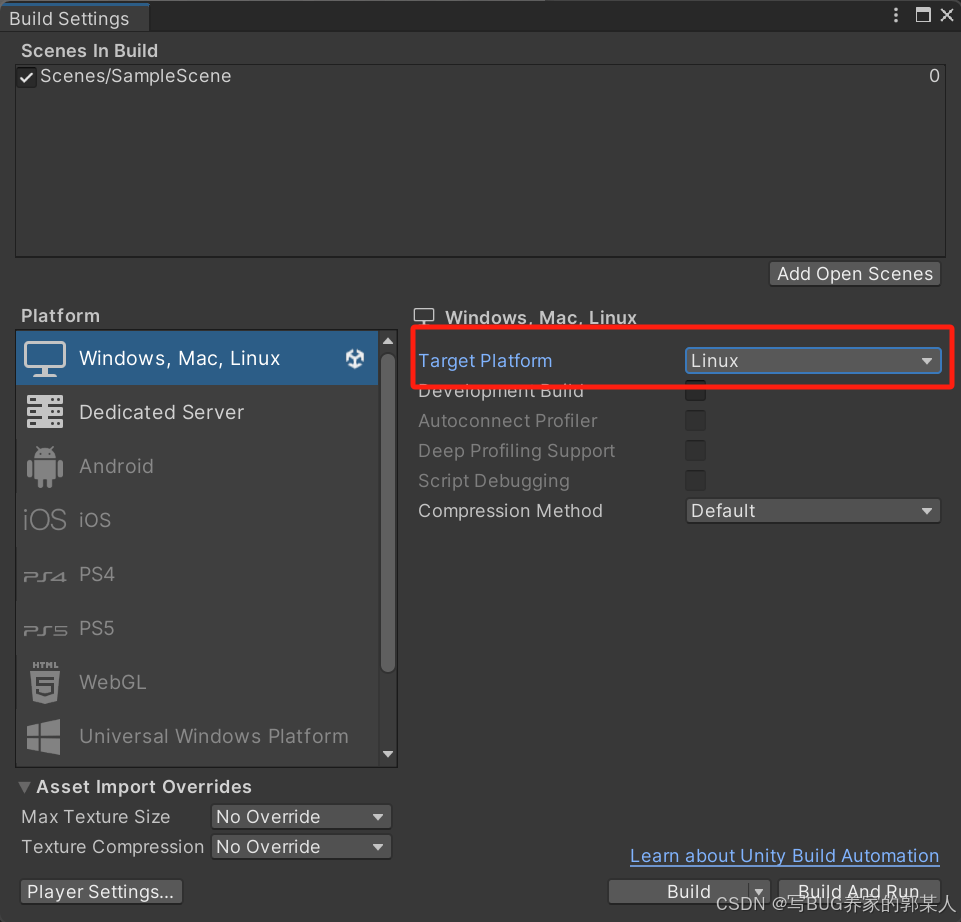
Task: Uncheck the Scenes/SampleScene checkbox
Action: [26, 77]
